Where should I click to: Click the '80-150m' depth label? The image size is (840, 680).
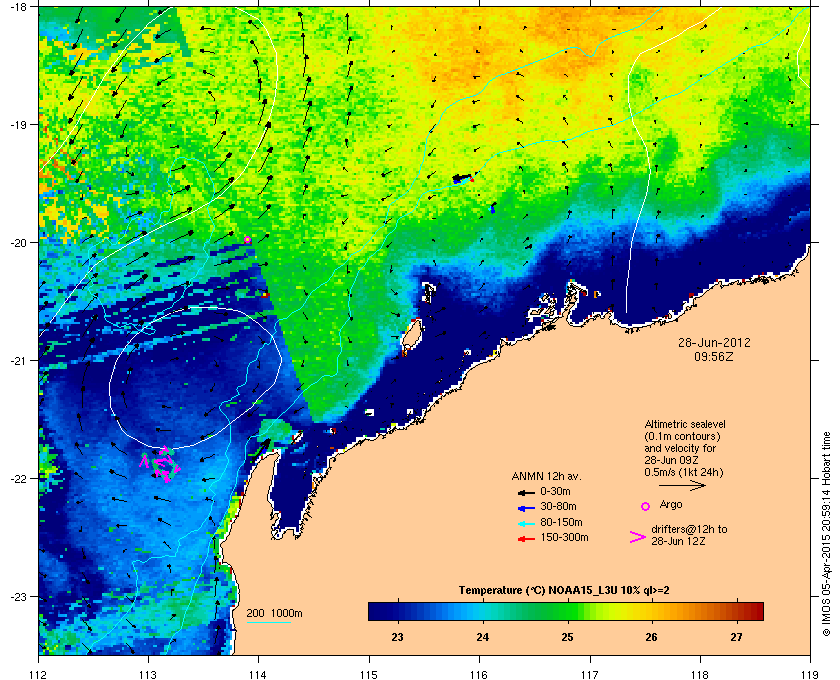pyautogui.click(x=561, y=522)
